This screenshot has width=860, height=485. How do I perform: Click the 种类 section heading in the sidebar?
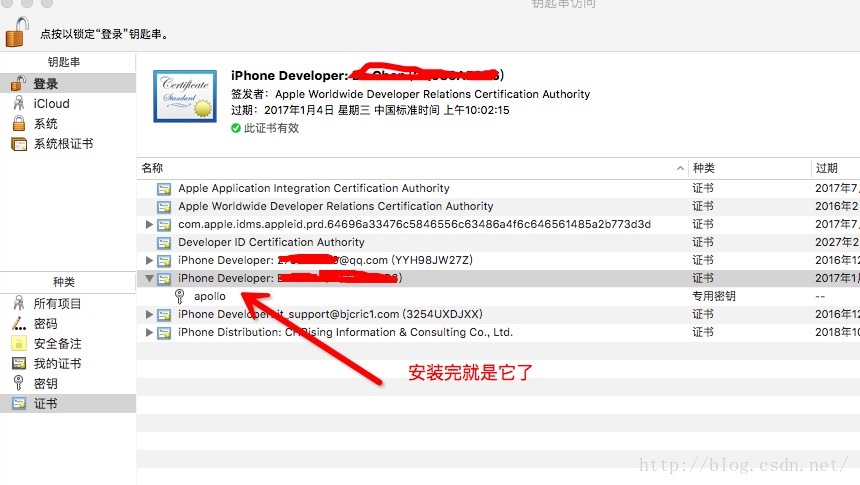[64, 282]
